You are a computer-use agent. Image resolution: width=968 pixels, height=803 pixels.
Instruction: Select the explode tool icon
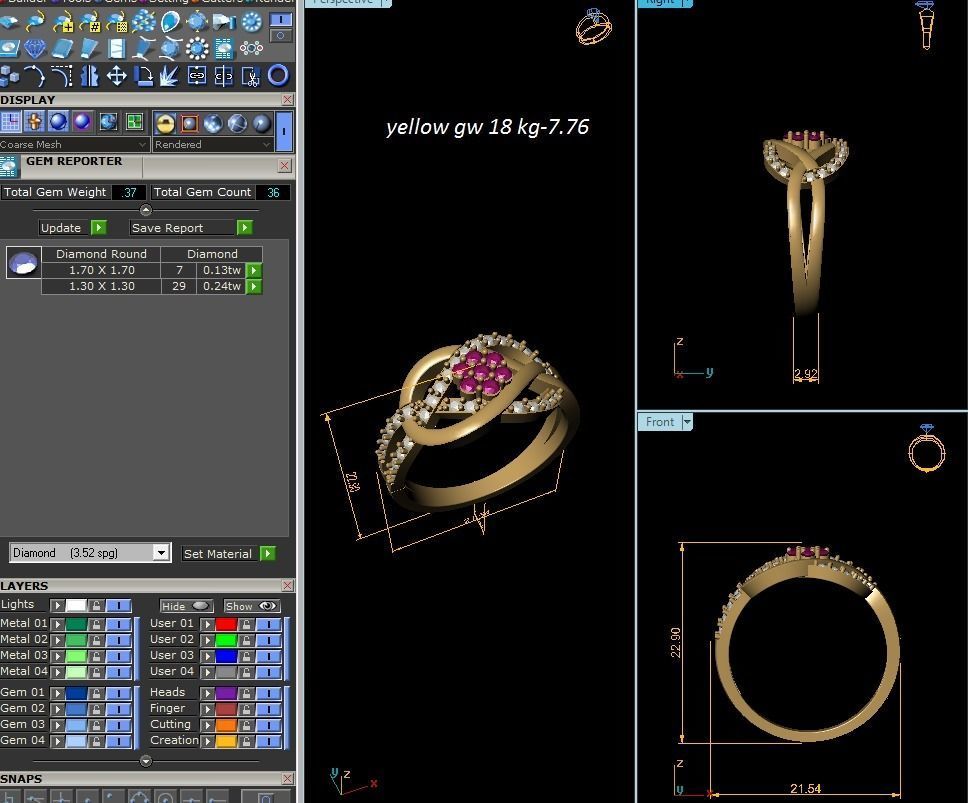click(170, 75)
